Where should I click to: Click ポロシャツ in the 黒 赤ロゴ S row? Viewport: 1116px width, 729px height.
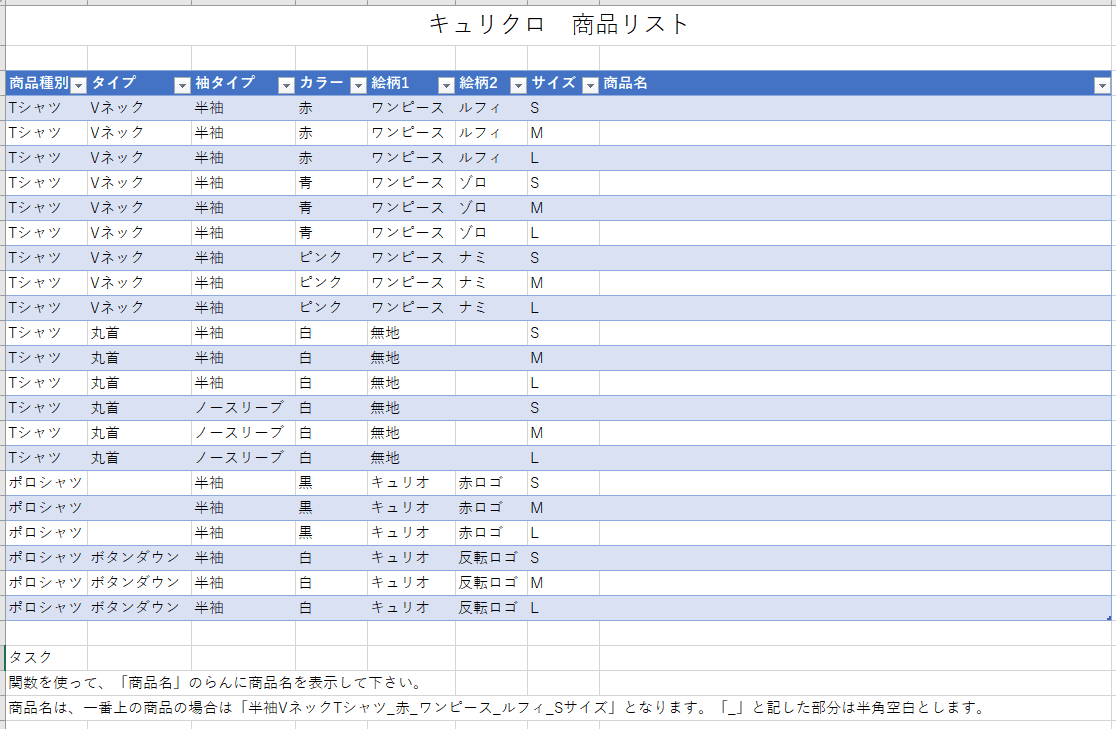pos(45,483)
